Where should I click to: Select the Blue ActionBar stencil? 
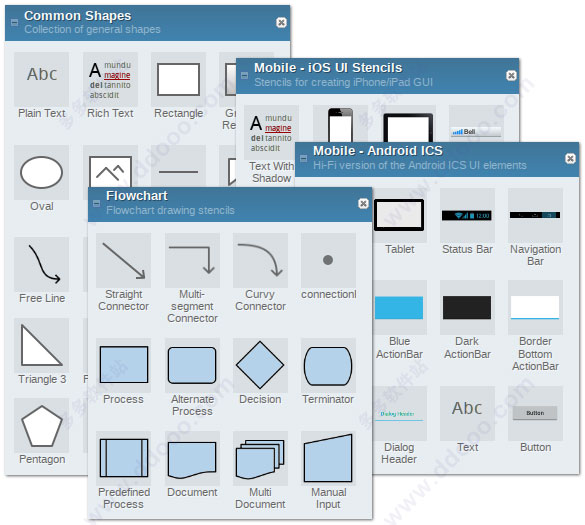point(400,307)
